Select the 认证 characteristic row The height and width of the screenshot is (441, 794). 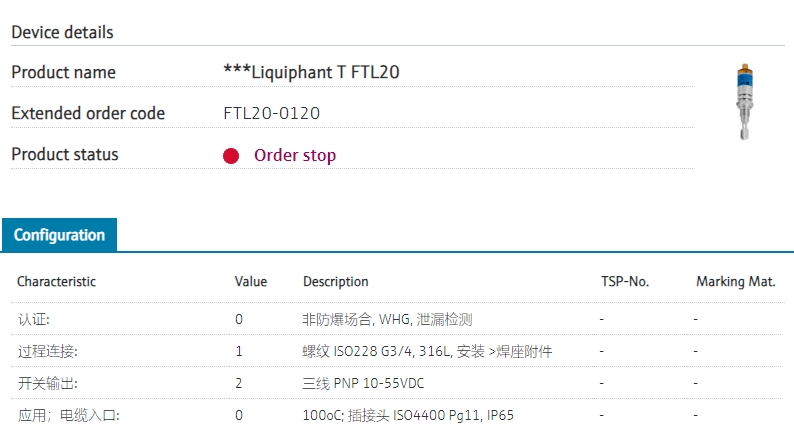[x=396, y=319]
